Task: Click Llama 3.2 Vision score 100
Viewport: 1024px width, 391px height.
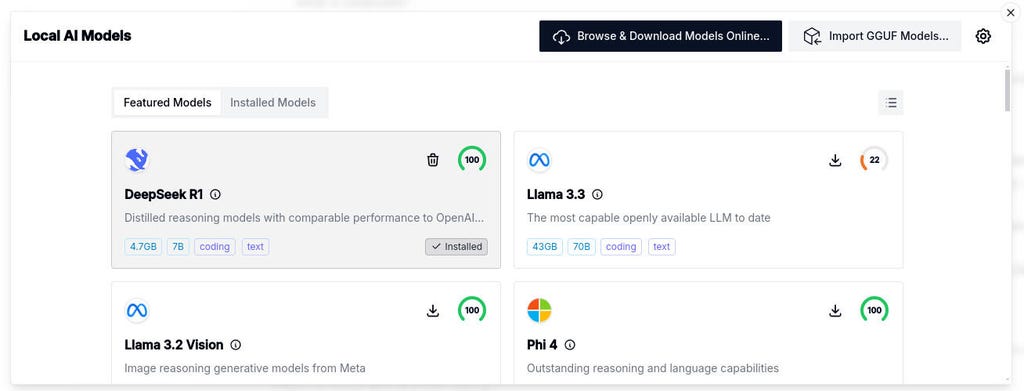Action: [x=472, y=310]
